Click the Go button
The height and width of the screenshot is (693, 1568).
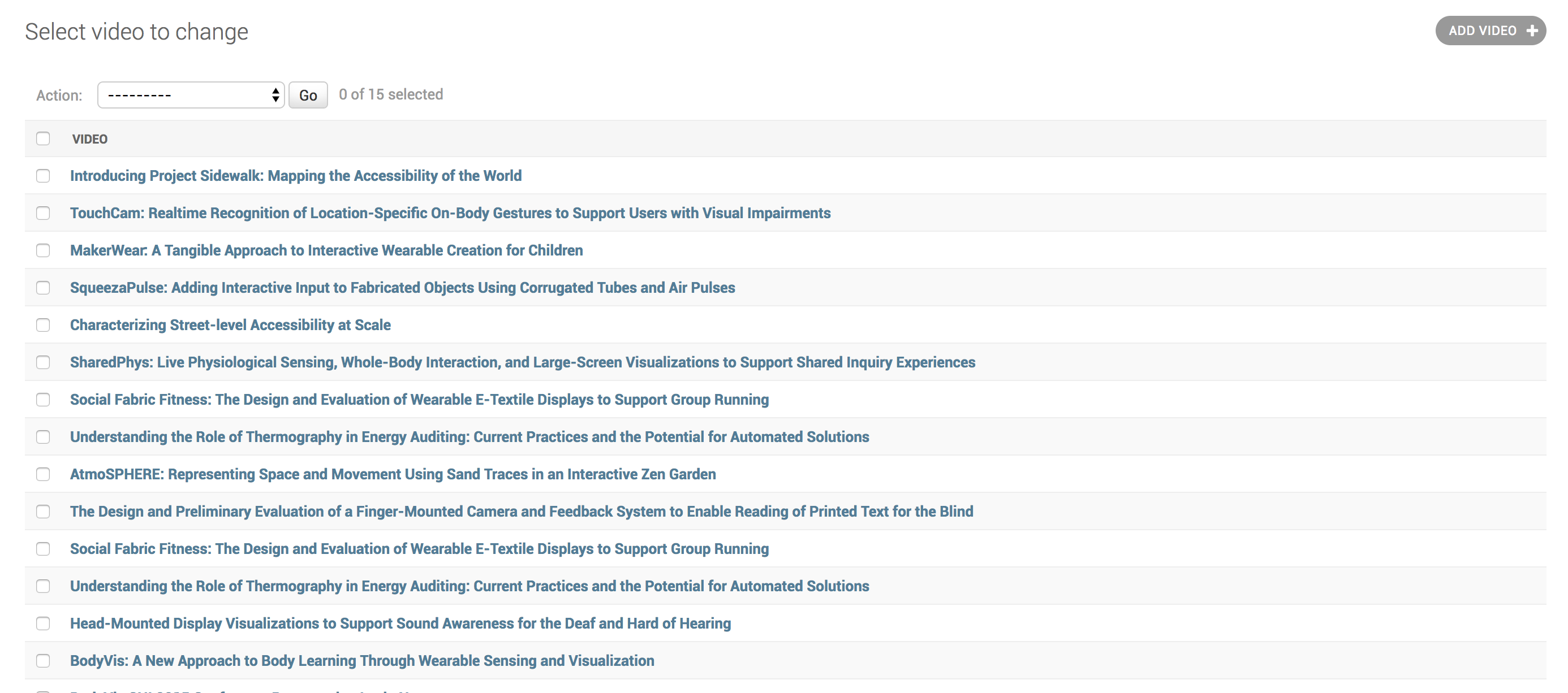307,95
